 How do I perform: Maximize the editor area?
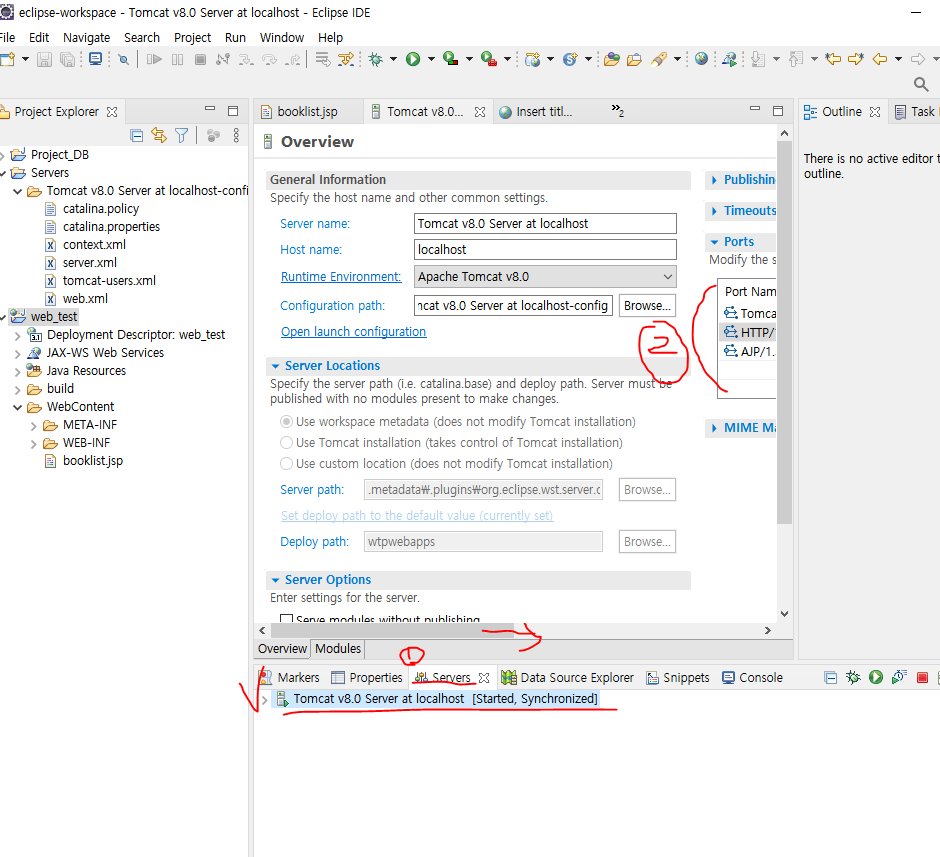778,111
